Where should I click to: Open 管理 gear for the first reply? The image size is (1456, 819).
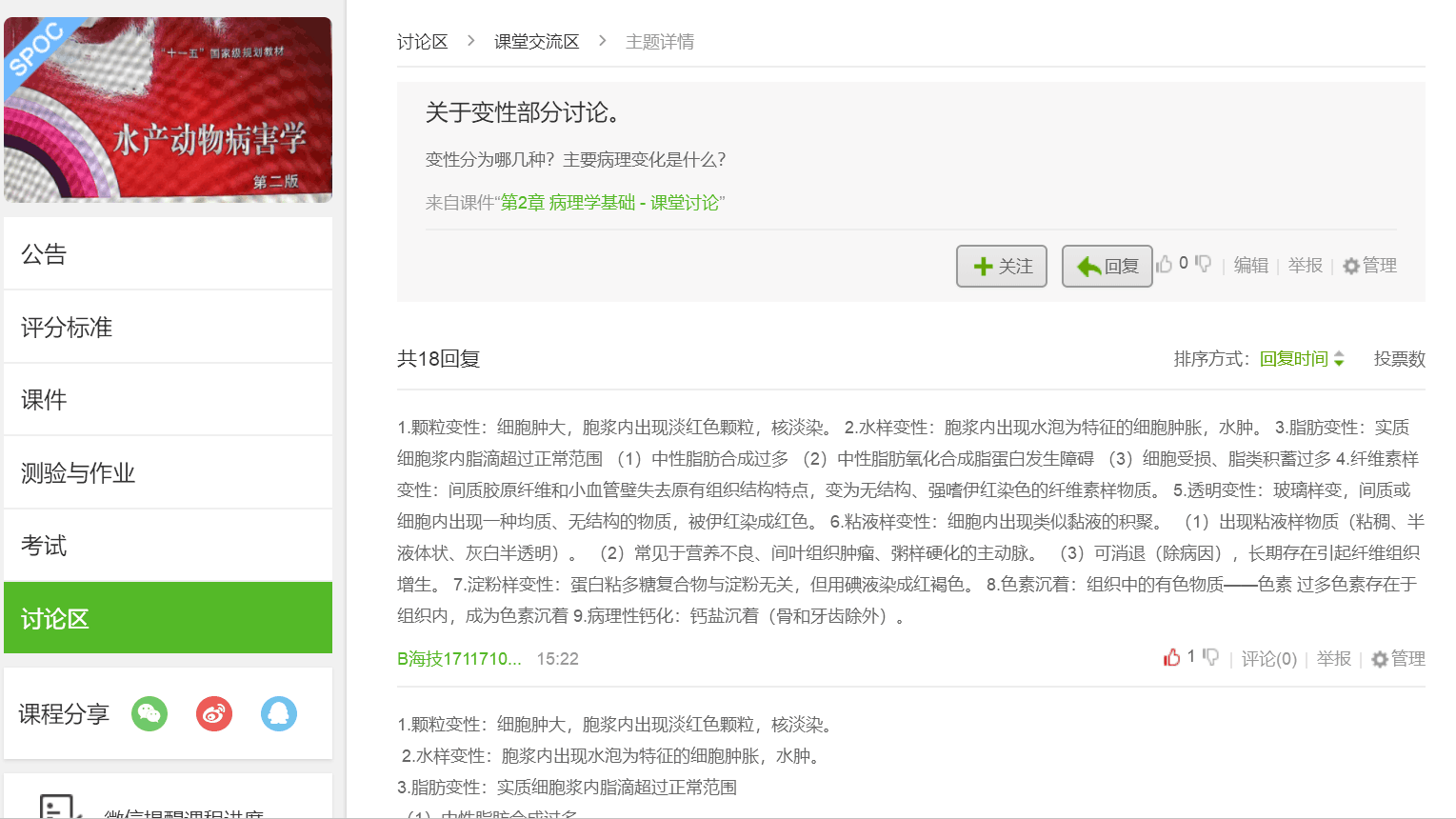coord(1398,659)
